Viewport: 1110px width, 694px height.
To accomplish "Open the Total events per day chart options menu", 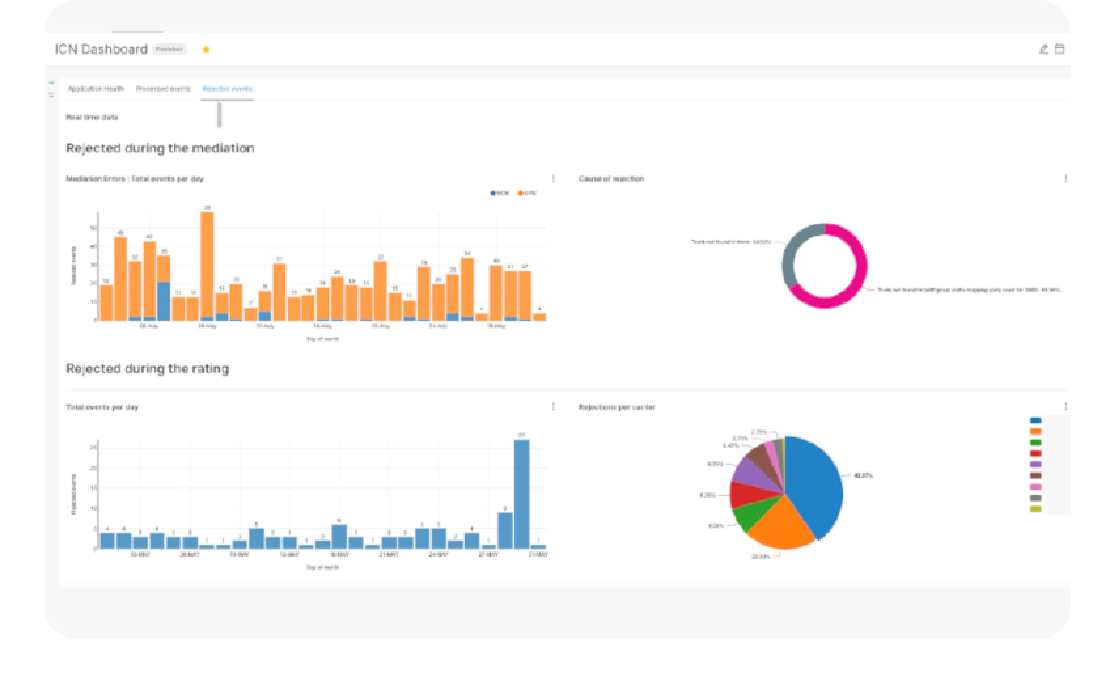I will pyautogui.click(x=554, y=406).
